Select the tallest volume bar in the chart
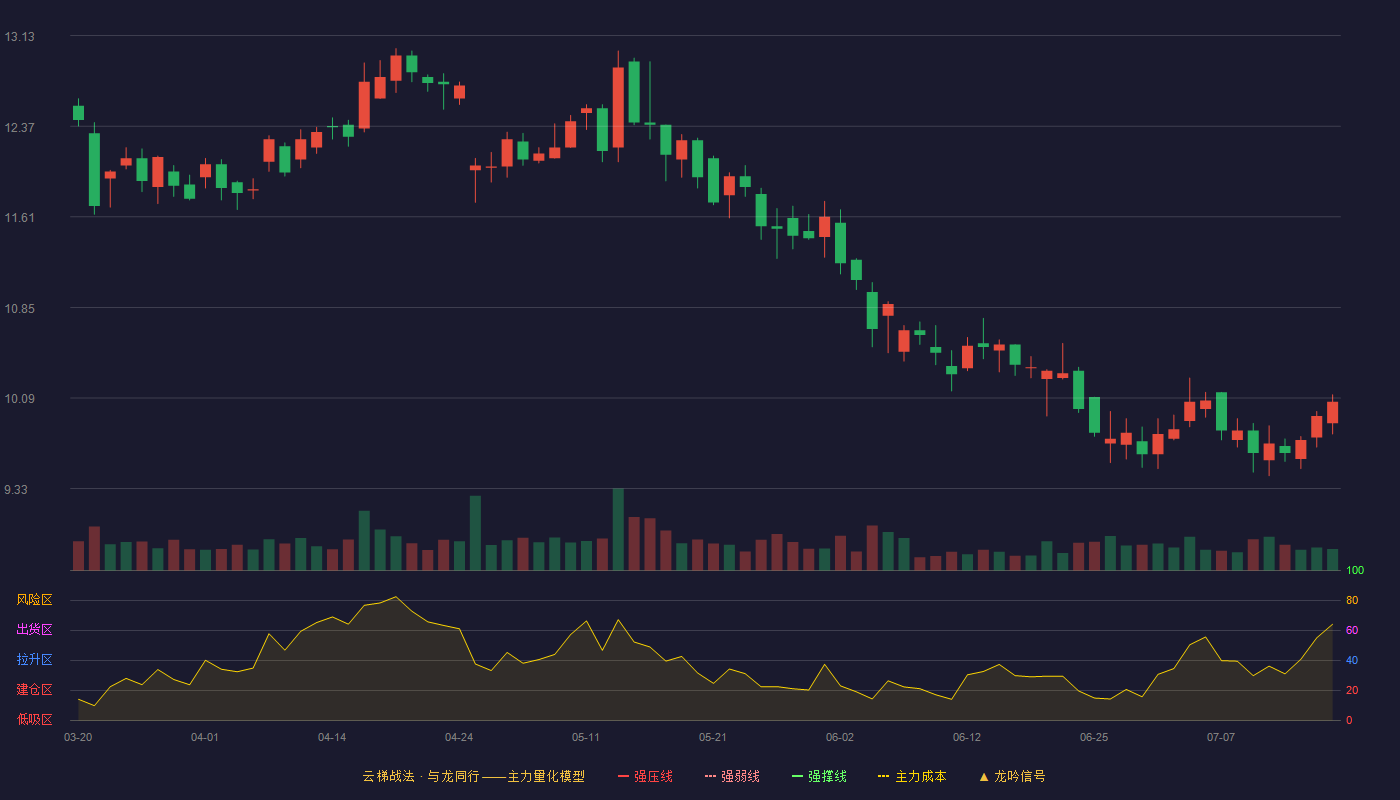The height and width of the screenshot is (800, 1400). pos(618,529)
